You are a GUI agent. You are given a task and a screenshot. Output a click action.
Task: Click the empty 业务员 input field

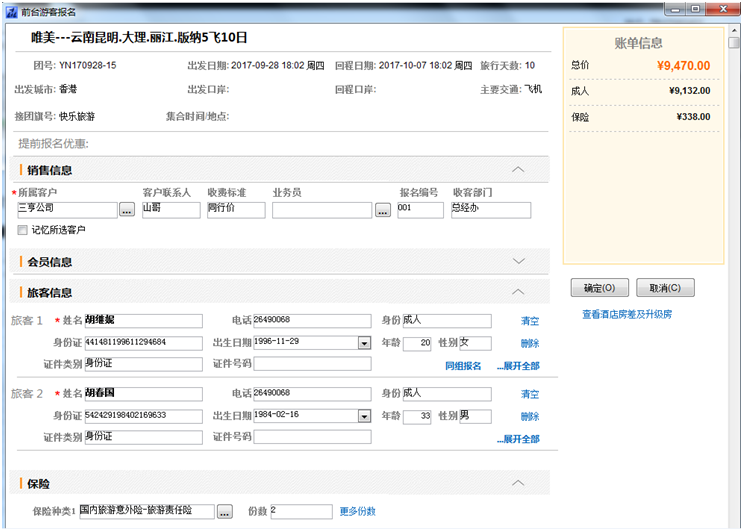click(322, 210)
